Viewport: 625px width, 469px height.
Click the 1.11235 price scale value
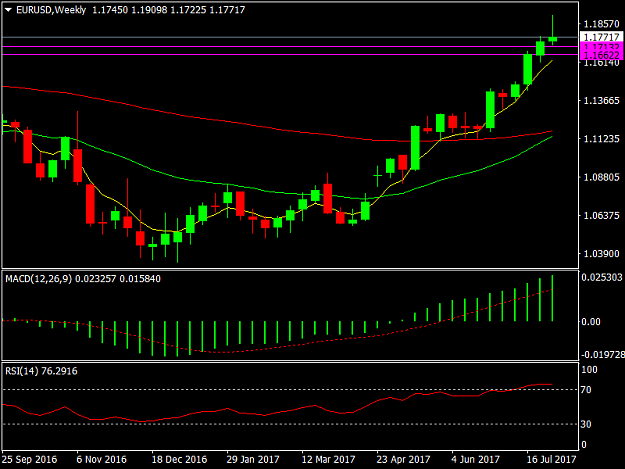coord(601,139)
